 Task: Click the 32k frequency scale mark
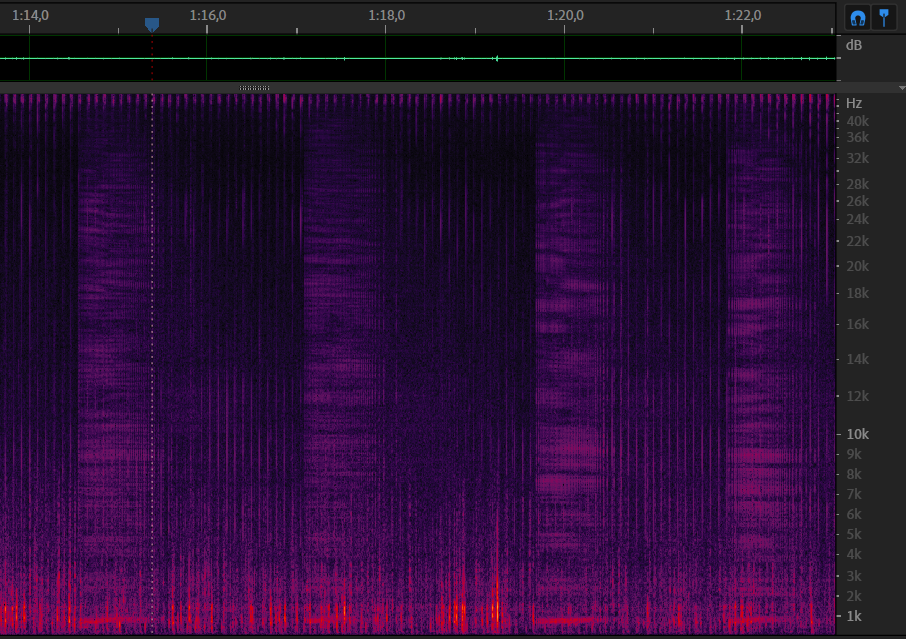[x=857, y=158]
